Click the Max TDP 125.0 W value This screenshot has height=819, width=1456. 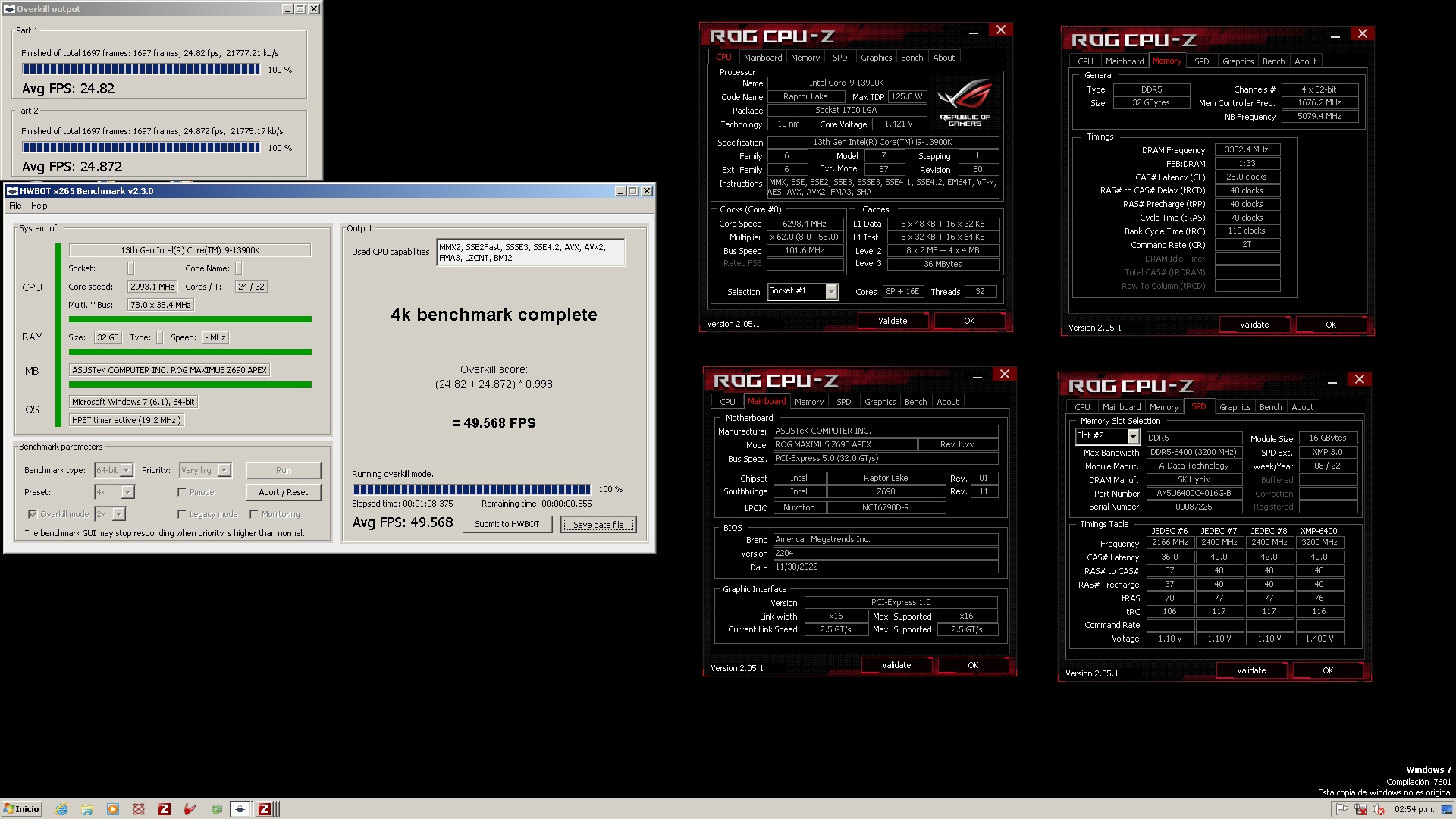[907, 97]
